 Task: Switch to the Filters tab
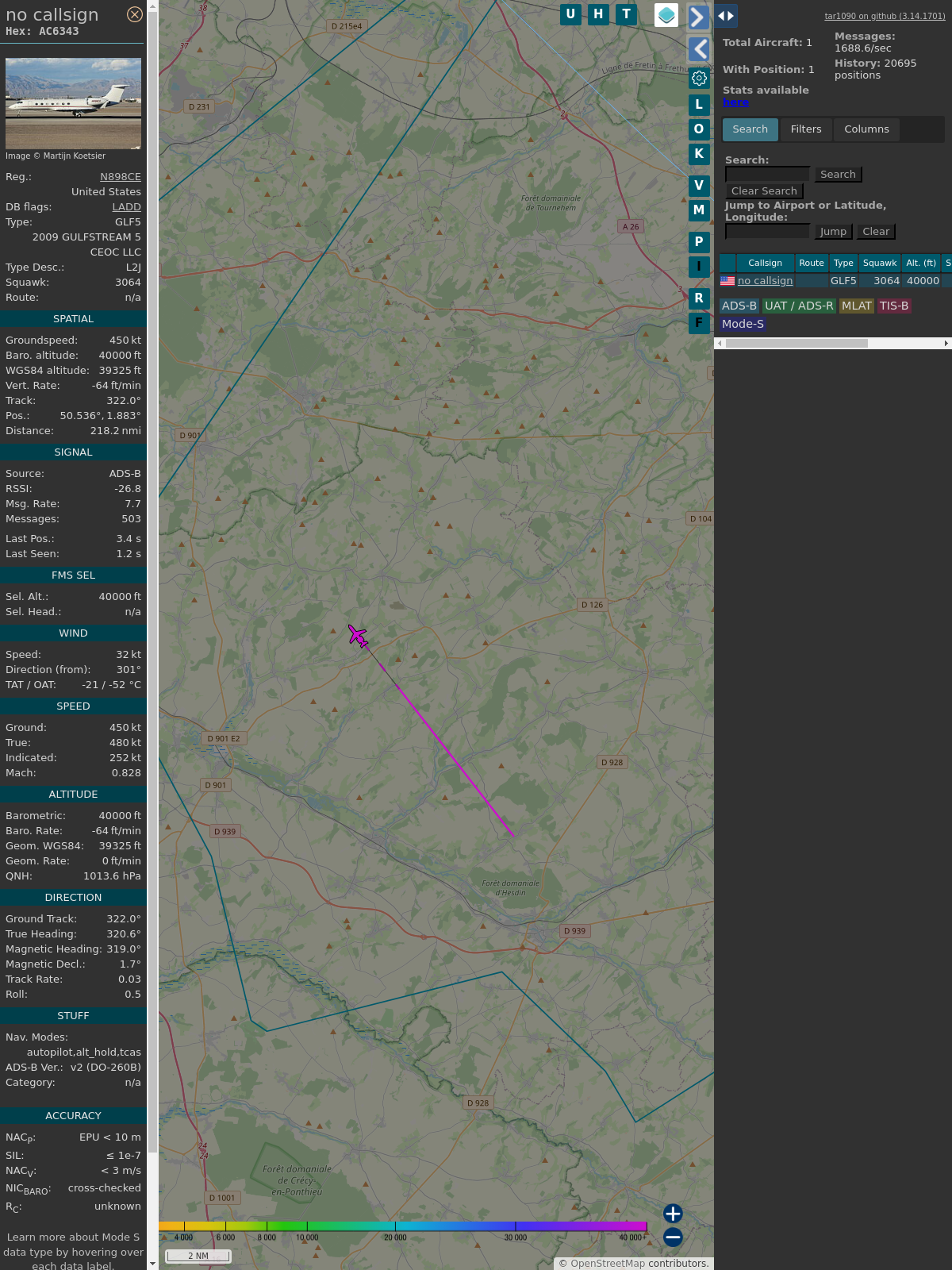[x=806, y=129]
